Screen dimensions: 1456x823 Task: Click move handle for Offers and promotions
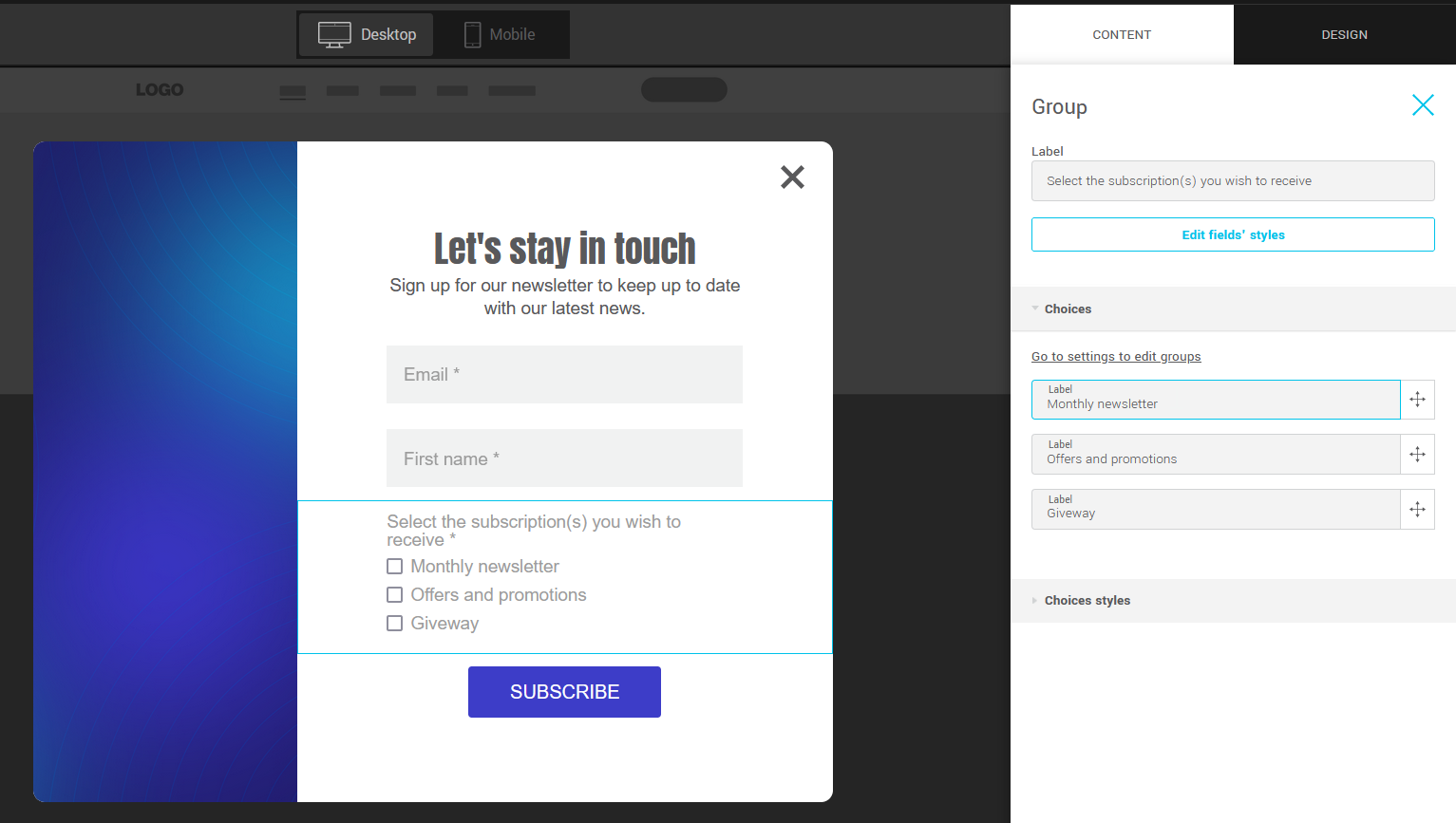click(1417, 455)
